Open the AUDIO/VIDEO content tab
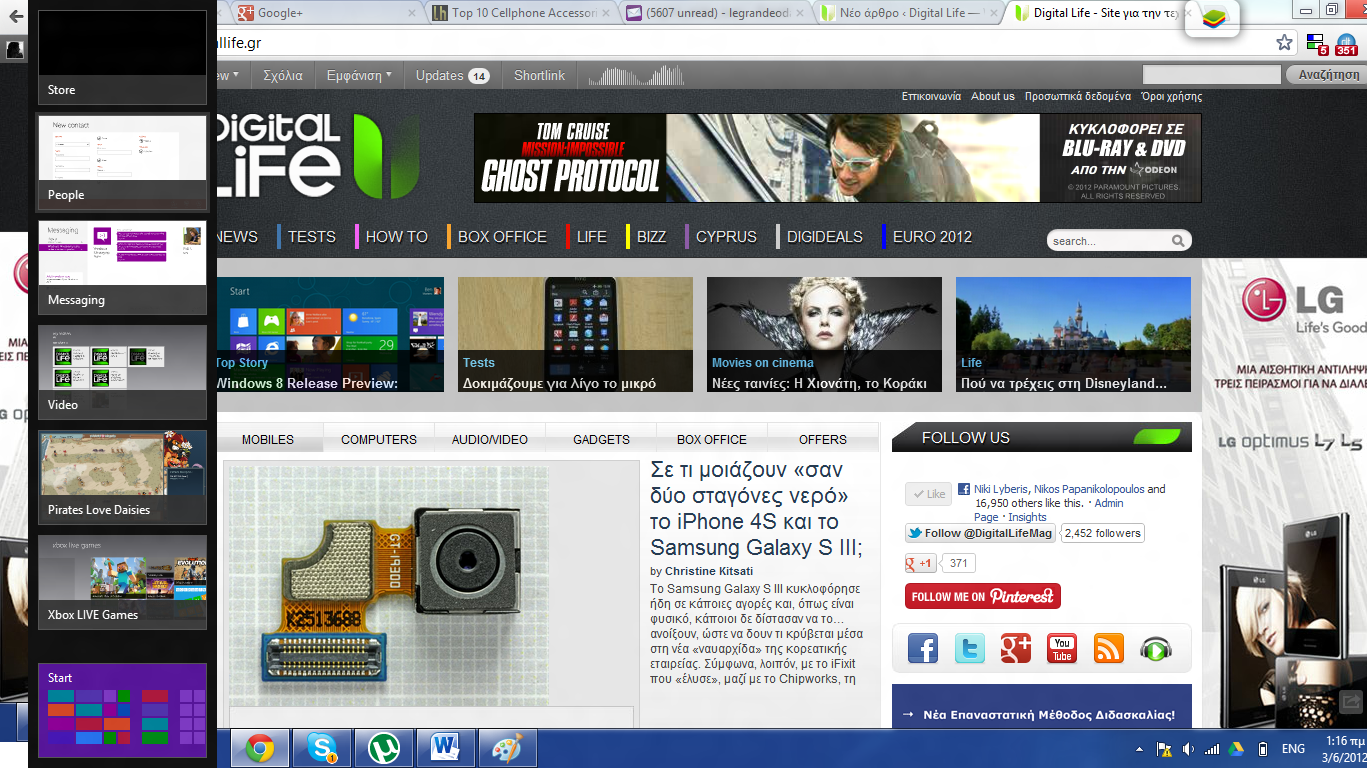1367x768 pixels. [490, 439]
